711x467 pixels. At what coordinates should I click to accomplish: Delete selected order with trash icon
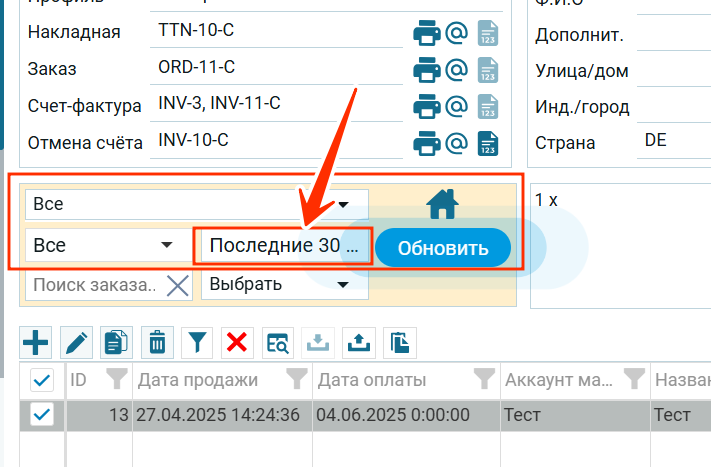(x=157, y=343)
